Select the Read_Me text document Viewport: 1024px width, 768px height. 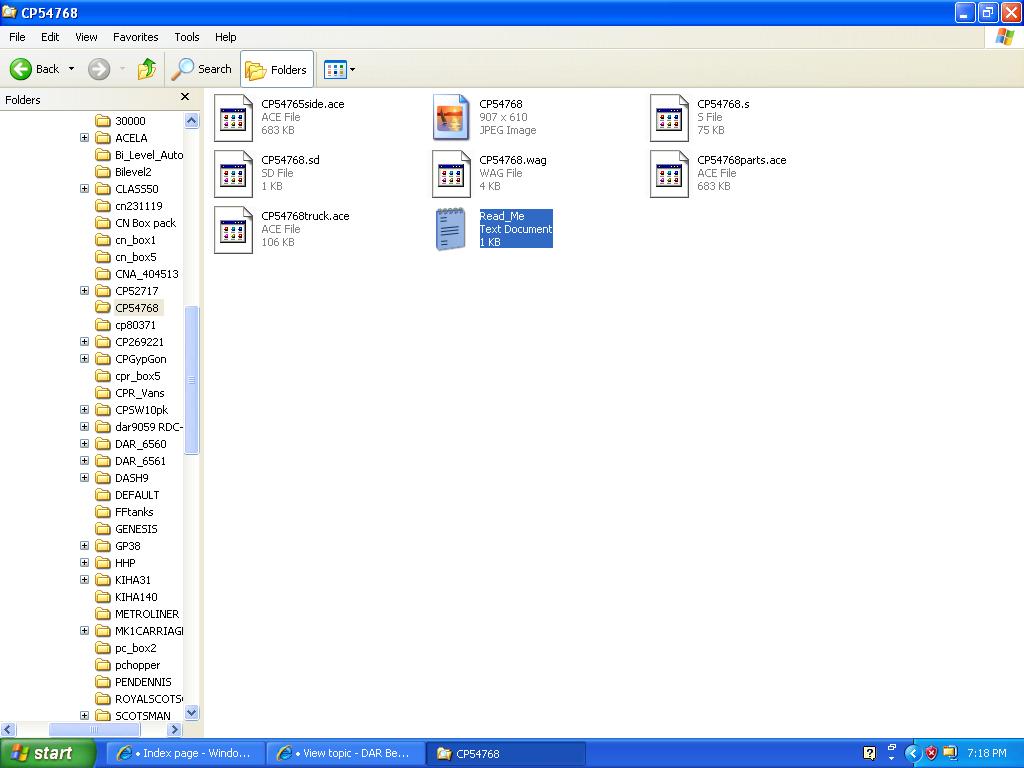450,229
